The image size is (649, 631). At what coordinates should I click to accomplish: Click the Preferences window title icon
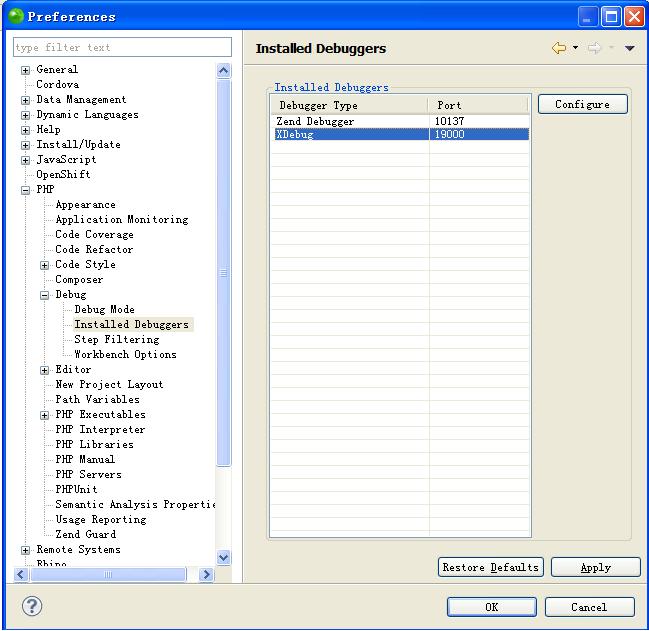pyautogui.click(x=16, y=17)
